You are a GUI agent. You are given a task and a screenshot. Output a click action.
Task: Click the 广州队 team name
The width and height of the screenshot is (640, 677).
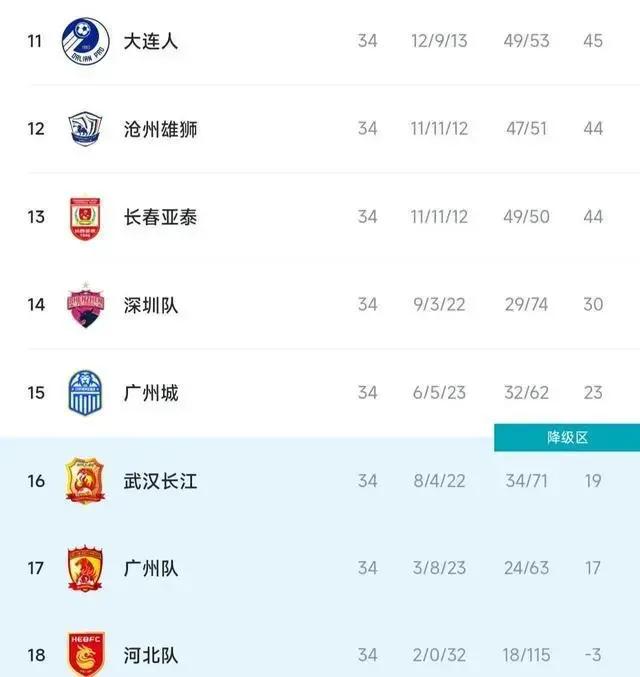click(x=151, y=568)
